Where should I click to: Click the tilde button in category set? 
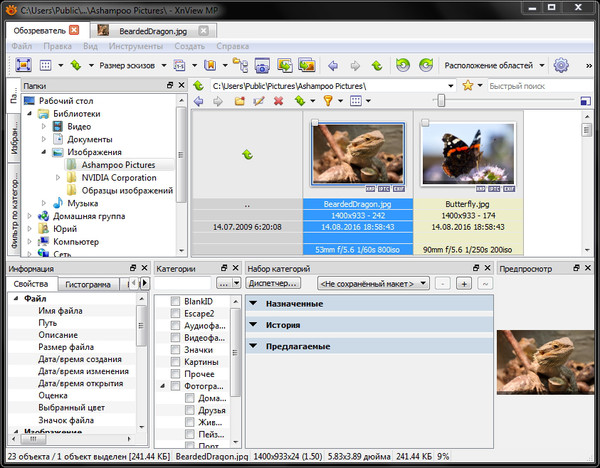tap(485, 284)
